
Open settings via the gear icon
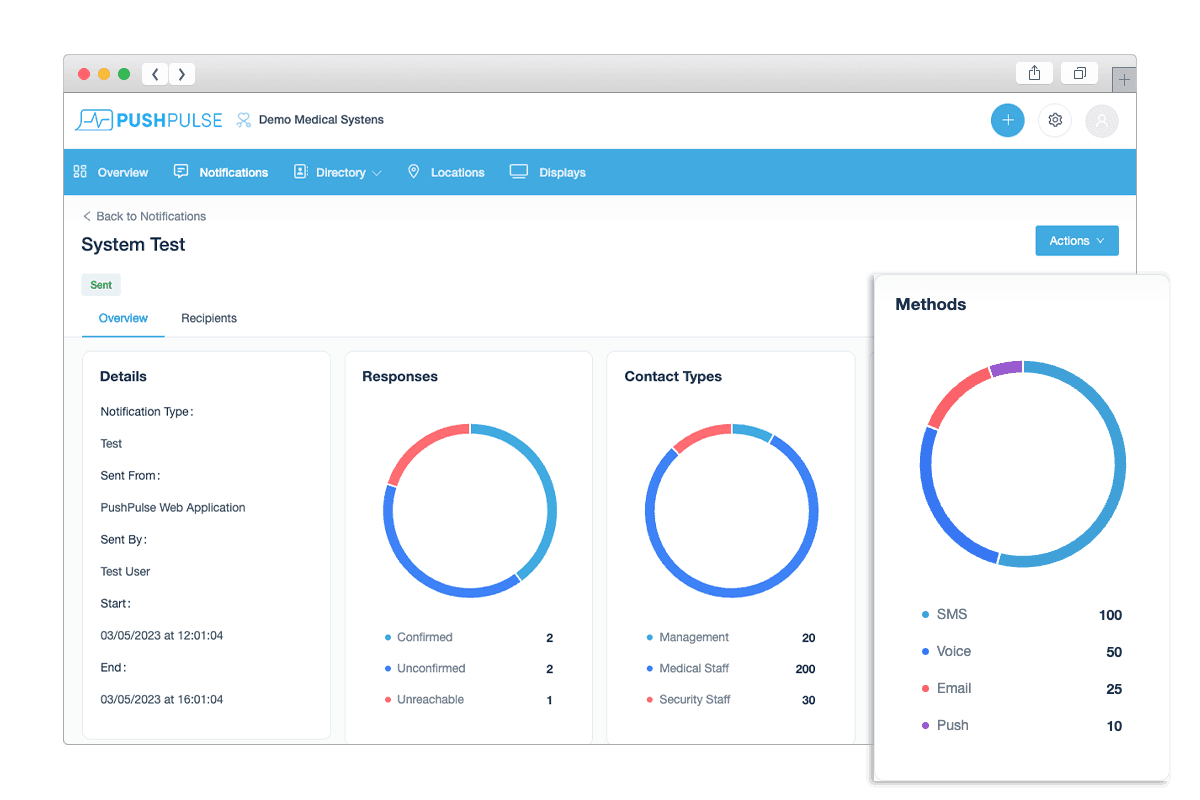pos(1054,120)
